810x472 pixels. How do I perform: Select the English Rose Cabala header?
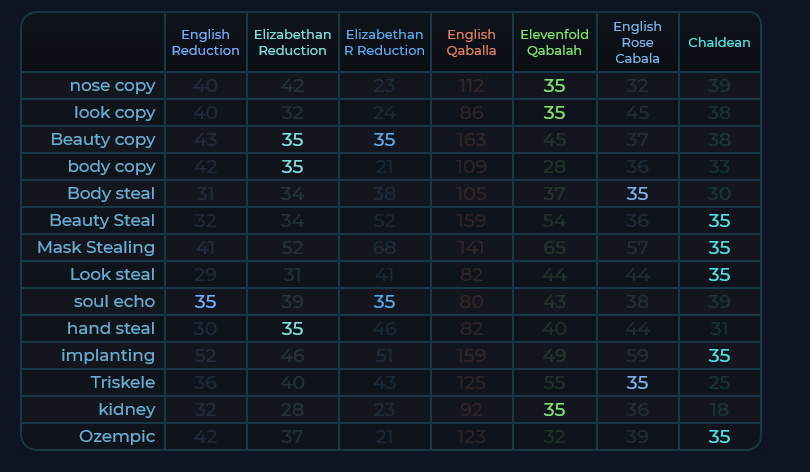click(637, 43)
